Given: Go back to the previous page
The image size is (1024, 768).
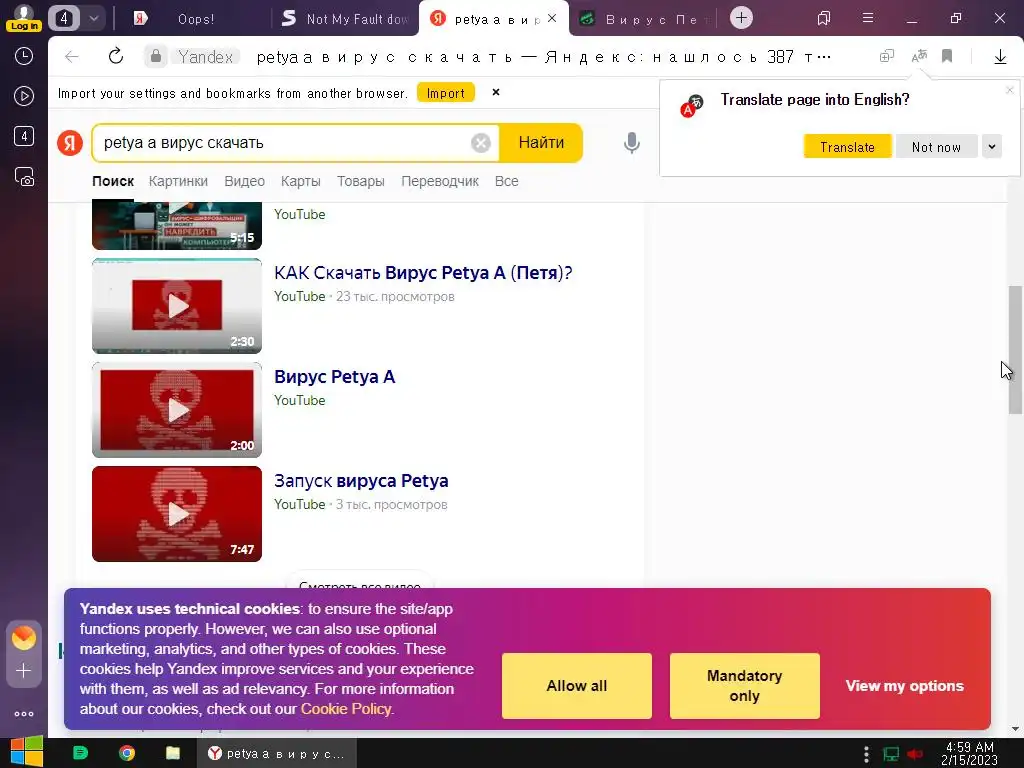Looking at the screenshot, I should 72,57.
